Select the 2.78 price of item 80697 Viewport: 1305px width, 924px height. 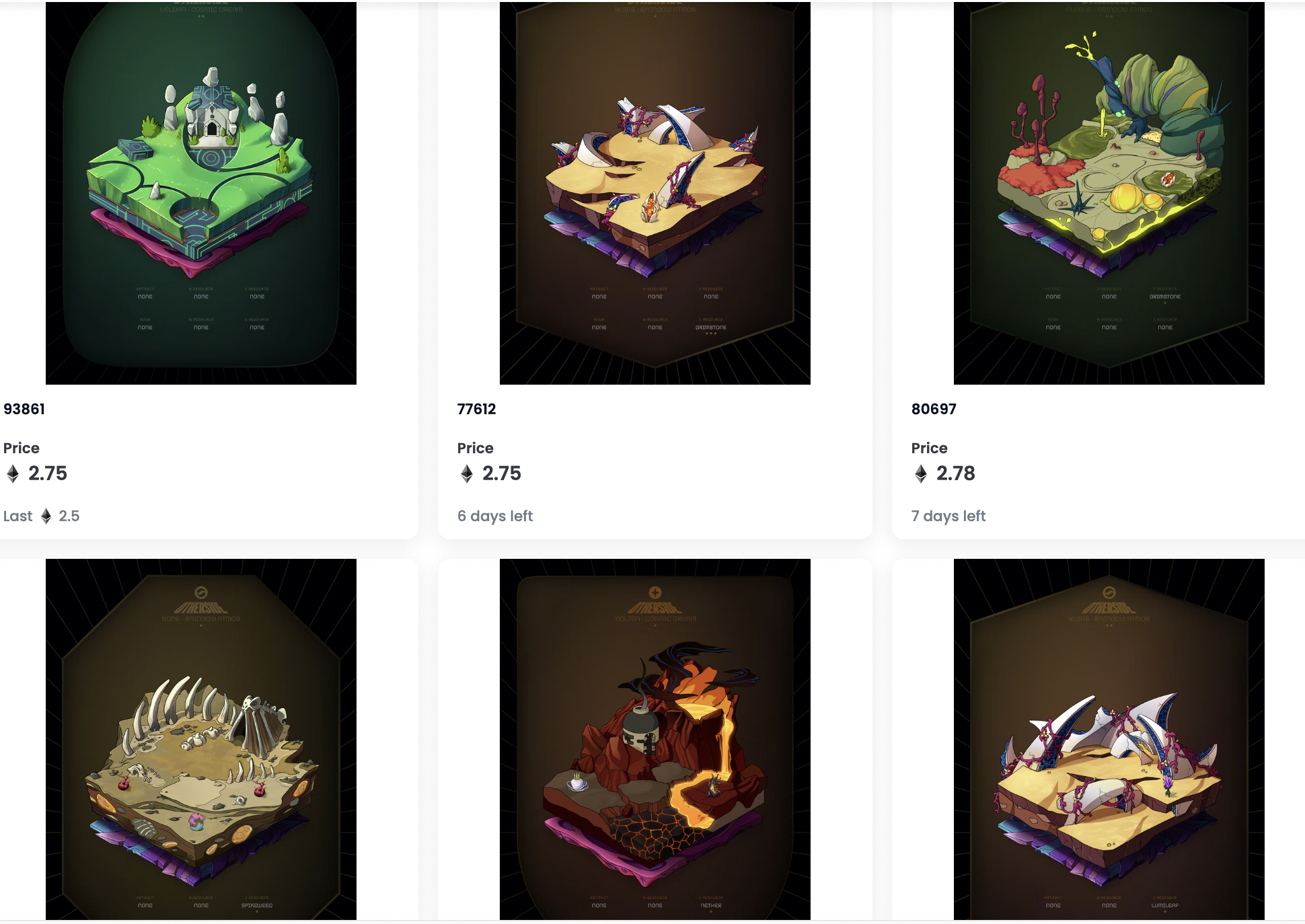(956, 473)
